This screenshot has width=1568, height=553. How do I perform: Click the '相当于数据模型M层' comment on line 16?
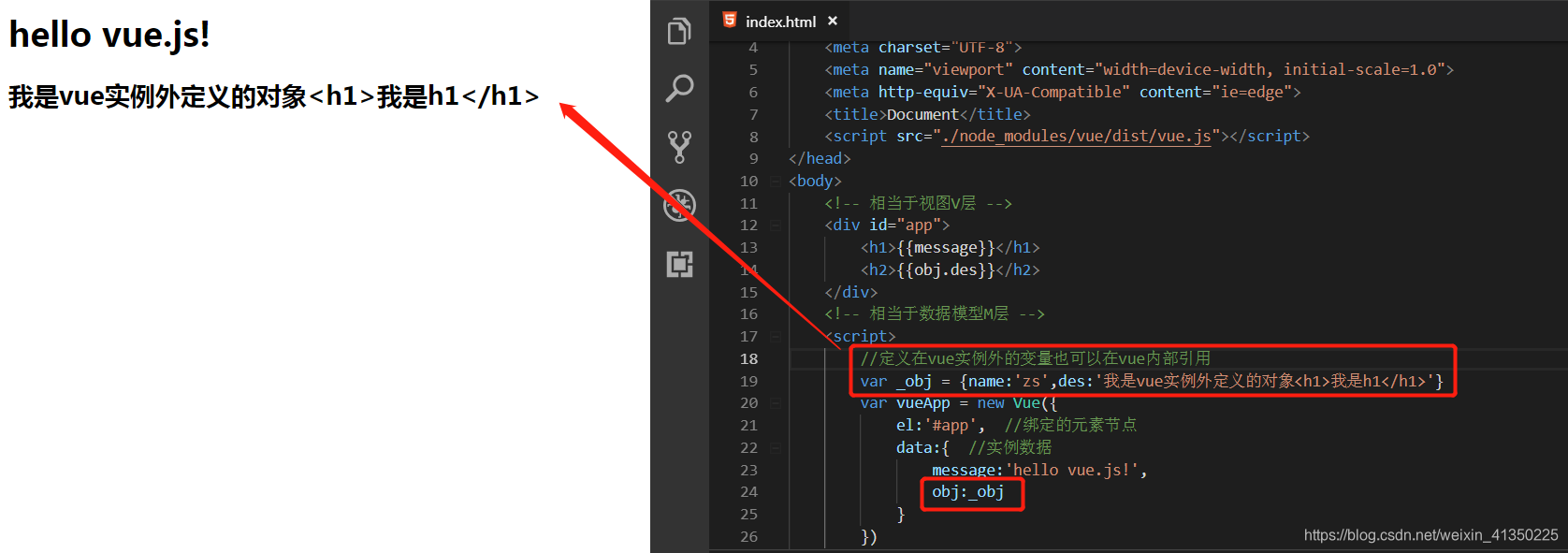click(x=934, y=314)
